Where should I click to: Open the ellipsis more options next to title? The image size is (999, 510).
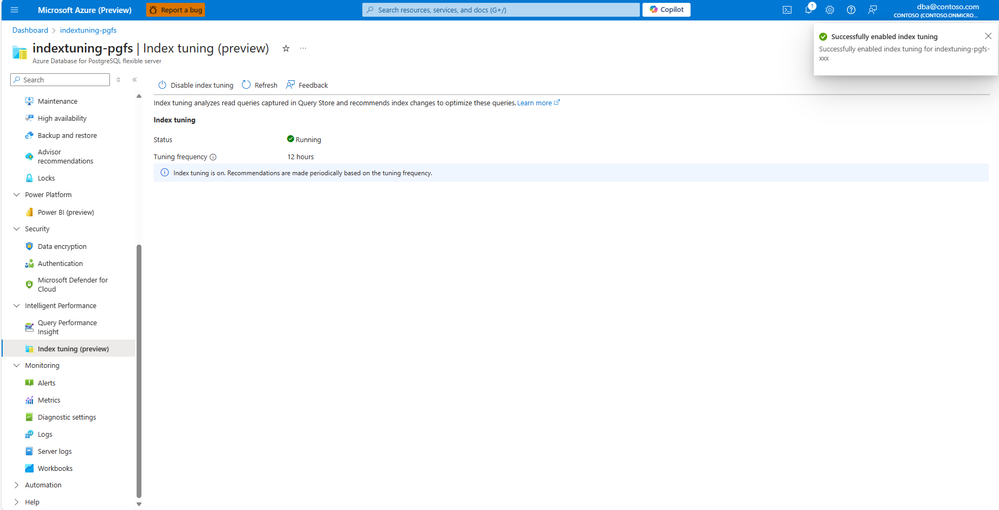click(303, 48)
